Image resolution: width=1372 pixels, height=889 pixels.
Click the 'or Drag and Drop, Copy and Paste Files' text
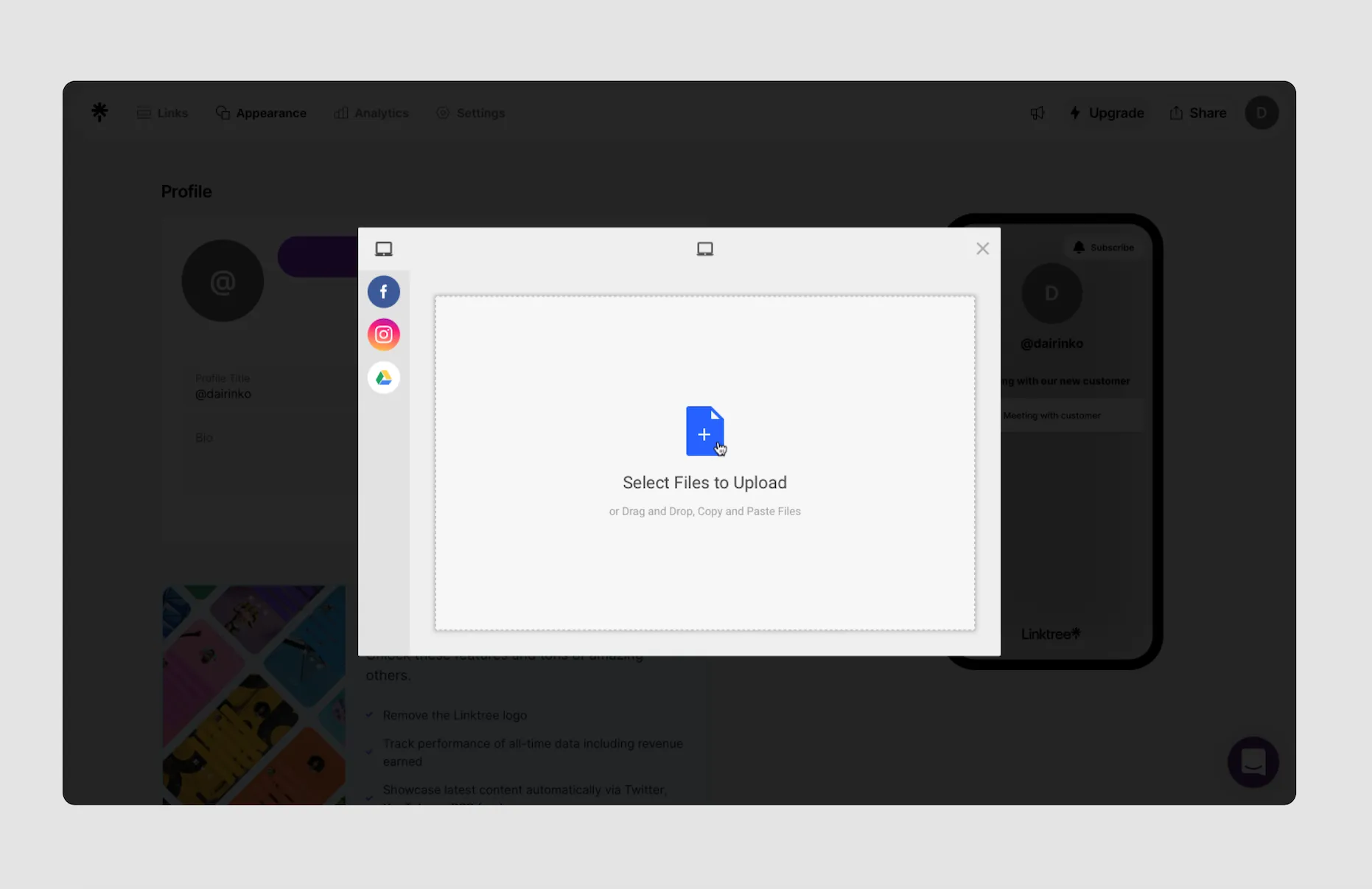[x=704, y=512]
